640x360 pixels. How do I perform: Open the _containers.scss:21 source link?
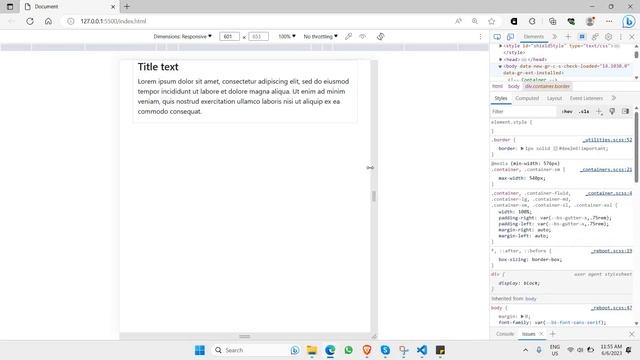coord(606,169)
